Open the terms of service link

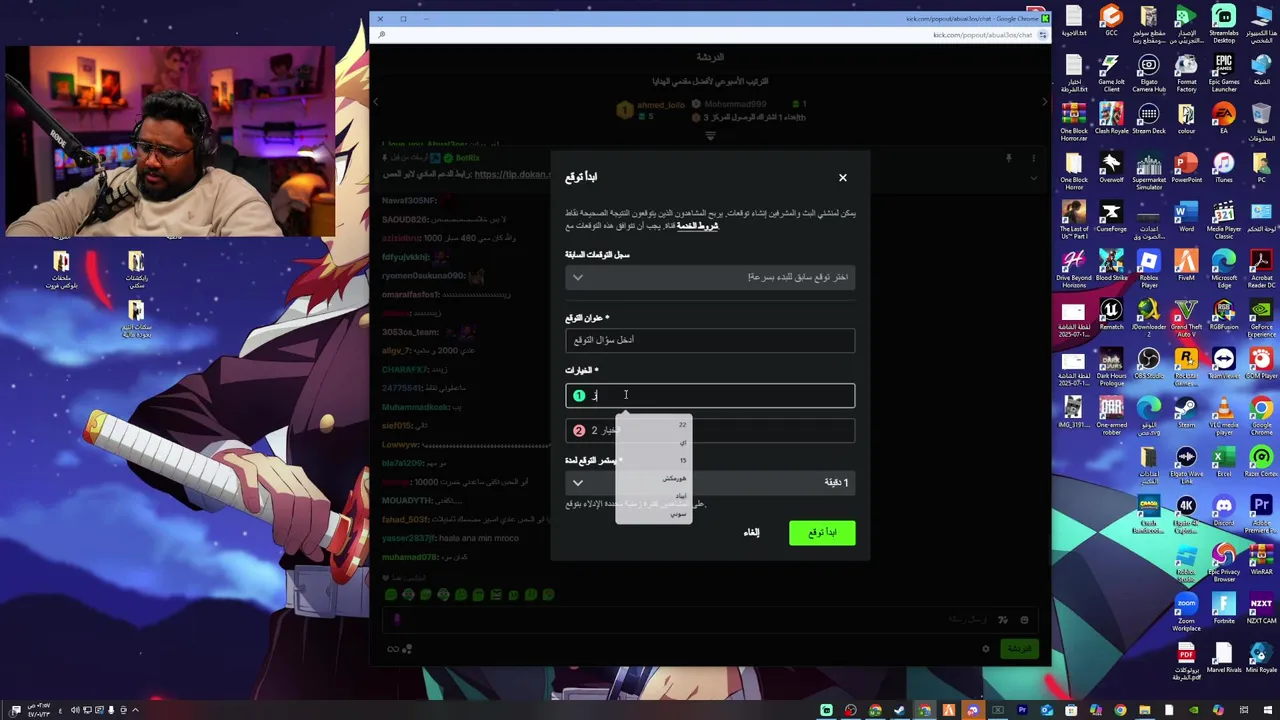click(697, 226)
